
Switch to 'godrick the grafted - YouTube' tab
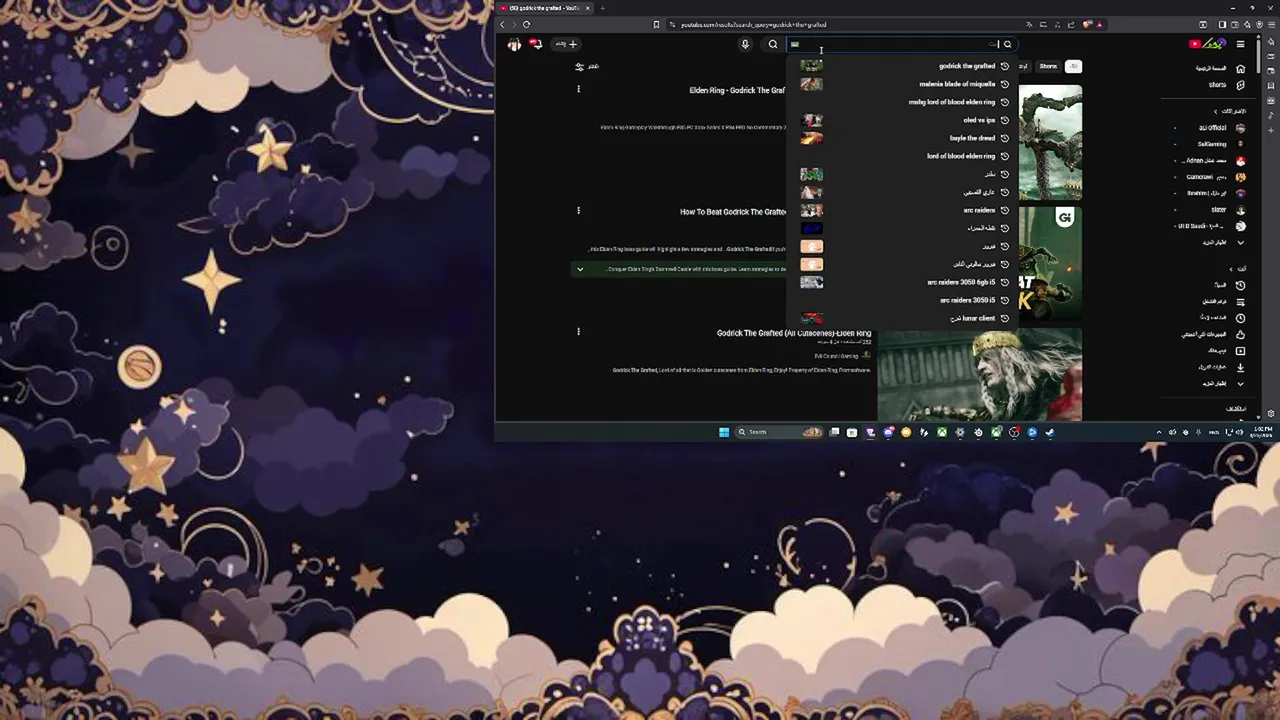(x=546, y=8)
